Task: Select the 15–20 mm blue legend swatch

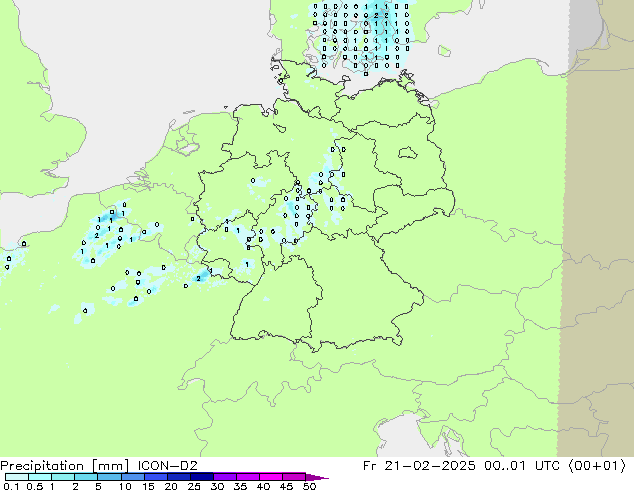Action: pos(156,477)
